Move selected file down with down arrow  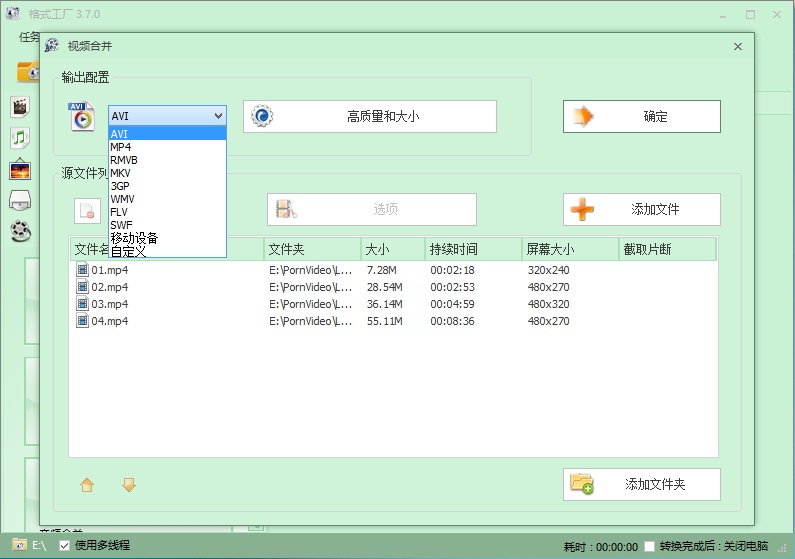[129, 485]
